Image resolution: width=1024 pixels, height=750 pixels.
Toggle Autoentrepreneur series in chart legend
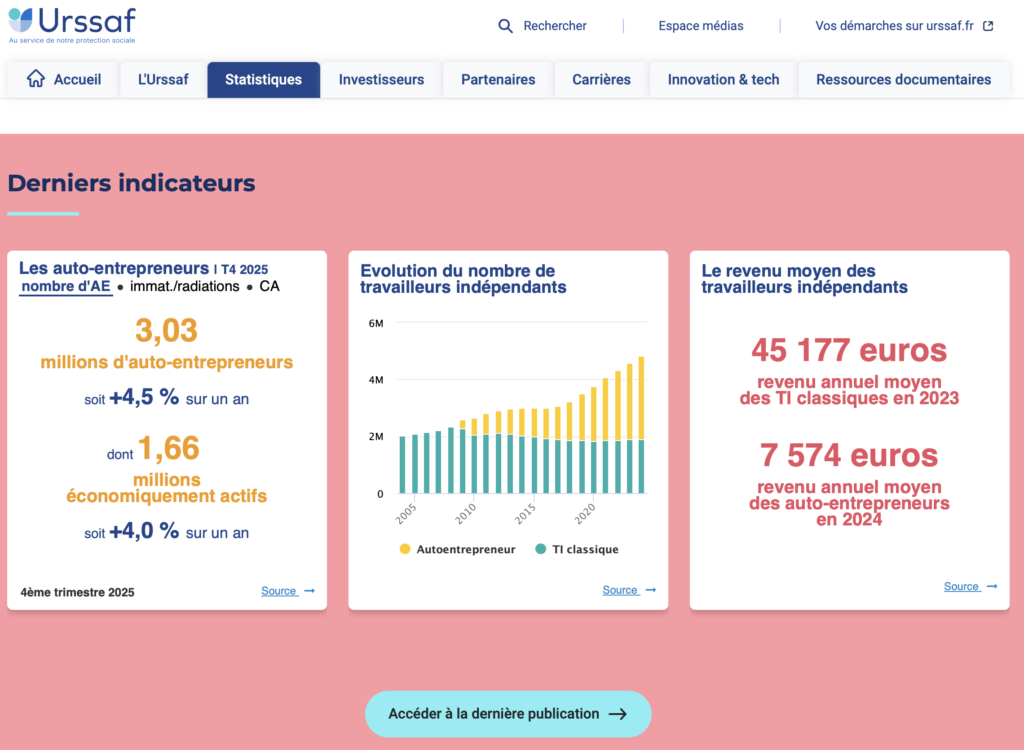(458, 549)
